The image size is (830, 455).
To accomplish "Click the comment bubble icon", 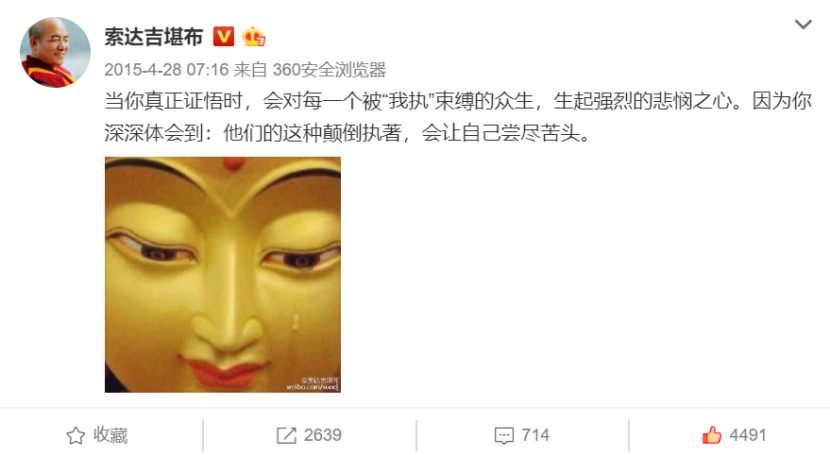I will point(504,436).
